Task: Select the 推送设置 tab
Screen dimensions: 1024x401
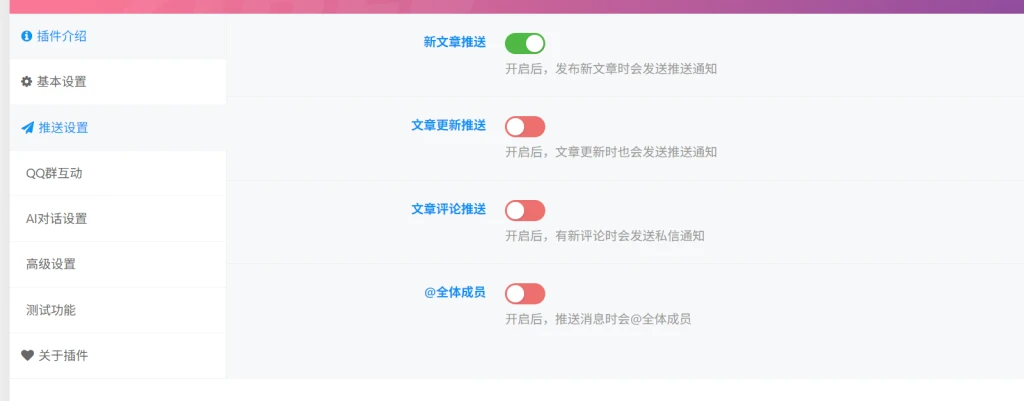Action: 118,128
